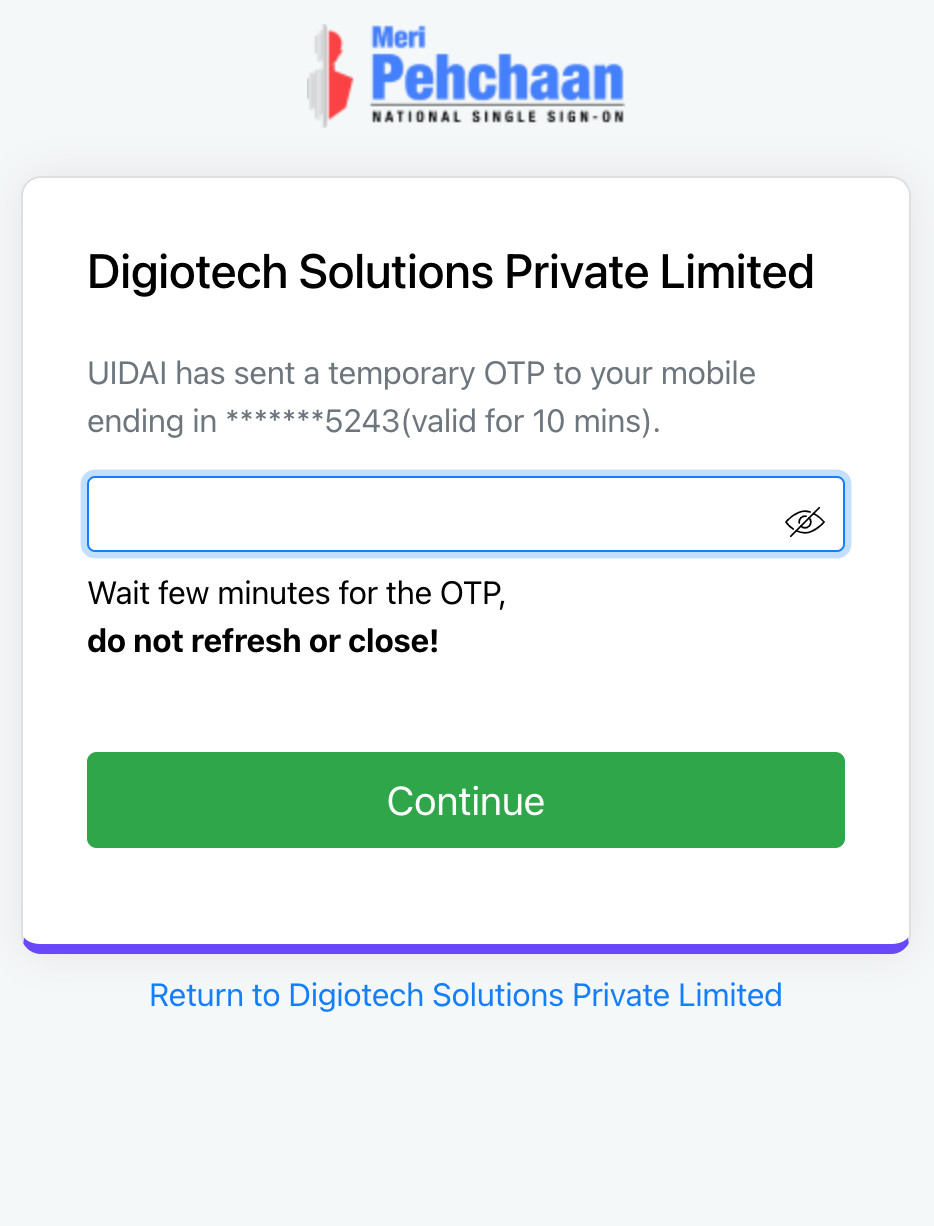Click the 'do not refresh or close!' warning text

262,640
